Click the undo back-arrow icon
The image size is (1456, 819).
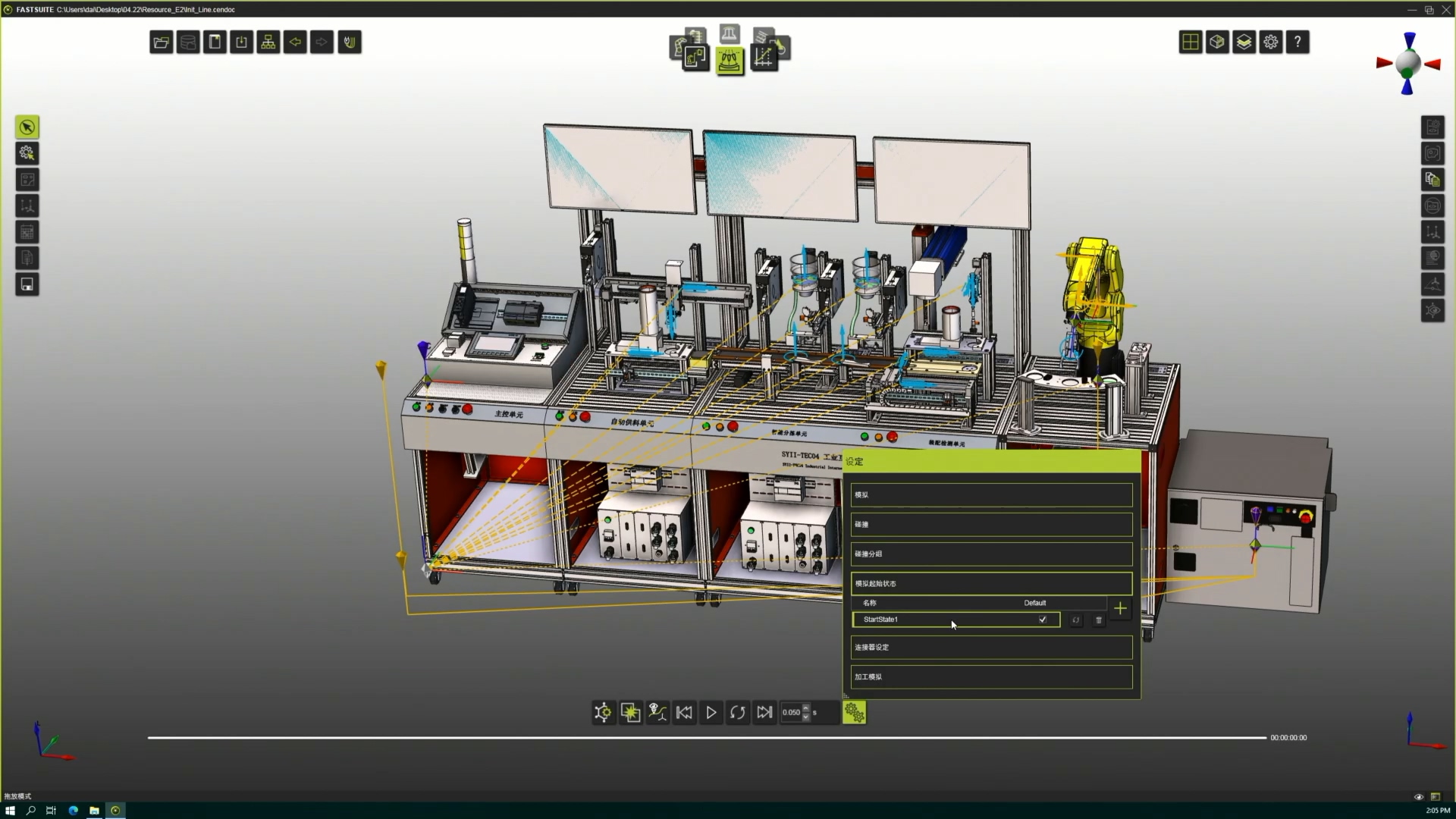[x=295, y=42]
